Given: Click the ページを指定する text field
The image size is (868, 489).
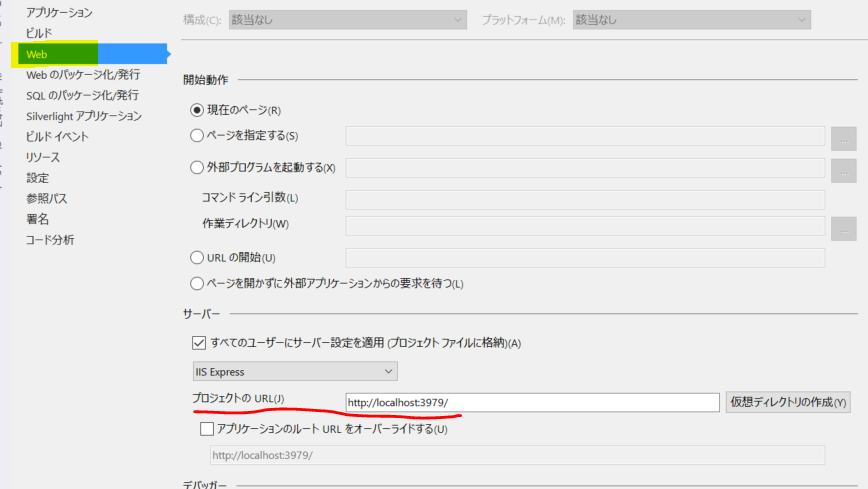Looking at the screenshot, I should 585,136.
